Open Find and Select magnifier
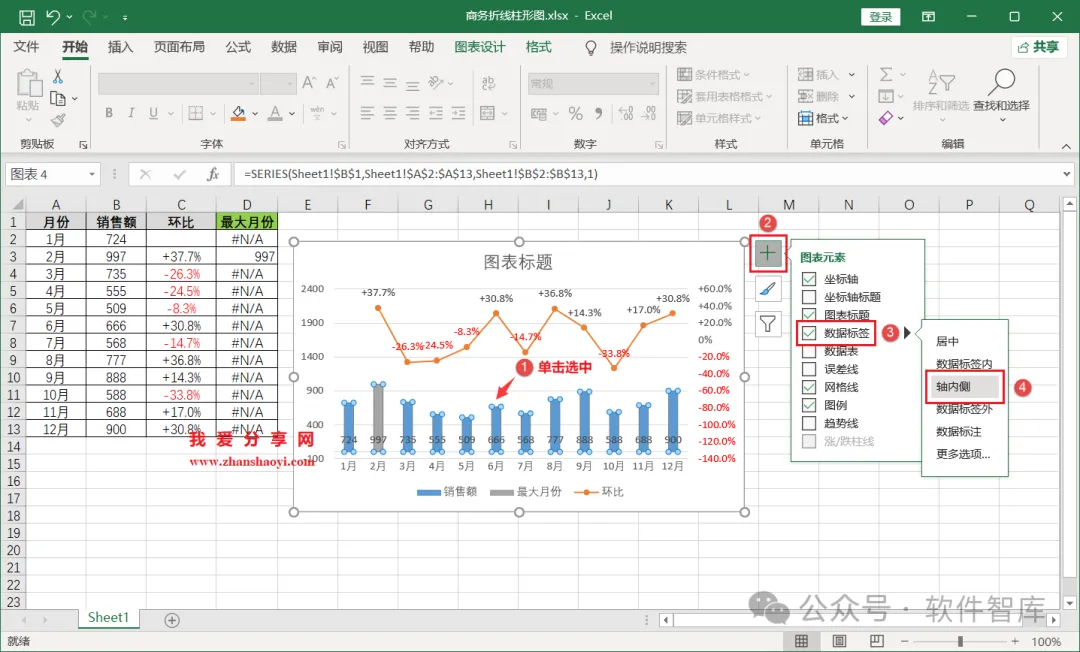The height and width of the screenshot is (652, 1080). tap(1001, 92)
